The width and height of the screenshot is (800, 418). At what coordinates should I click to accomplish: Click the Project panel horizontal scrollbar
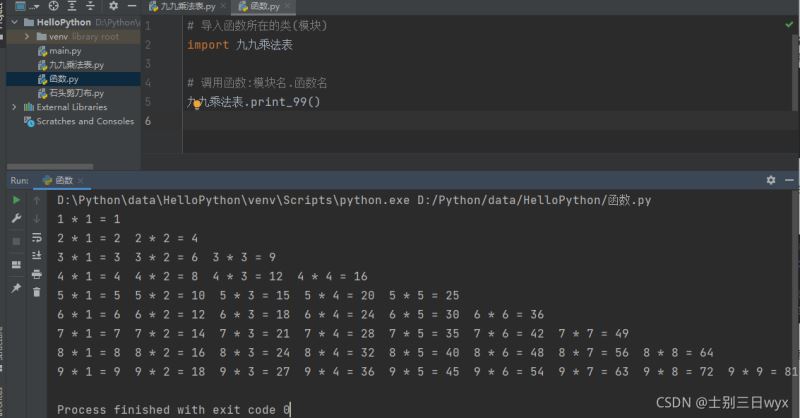point(50,166)
